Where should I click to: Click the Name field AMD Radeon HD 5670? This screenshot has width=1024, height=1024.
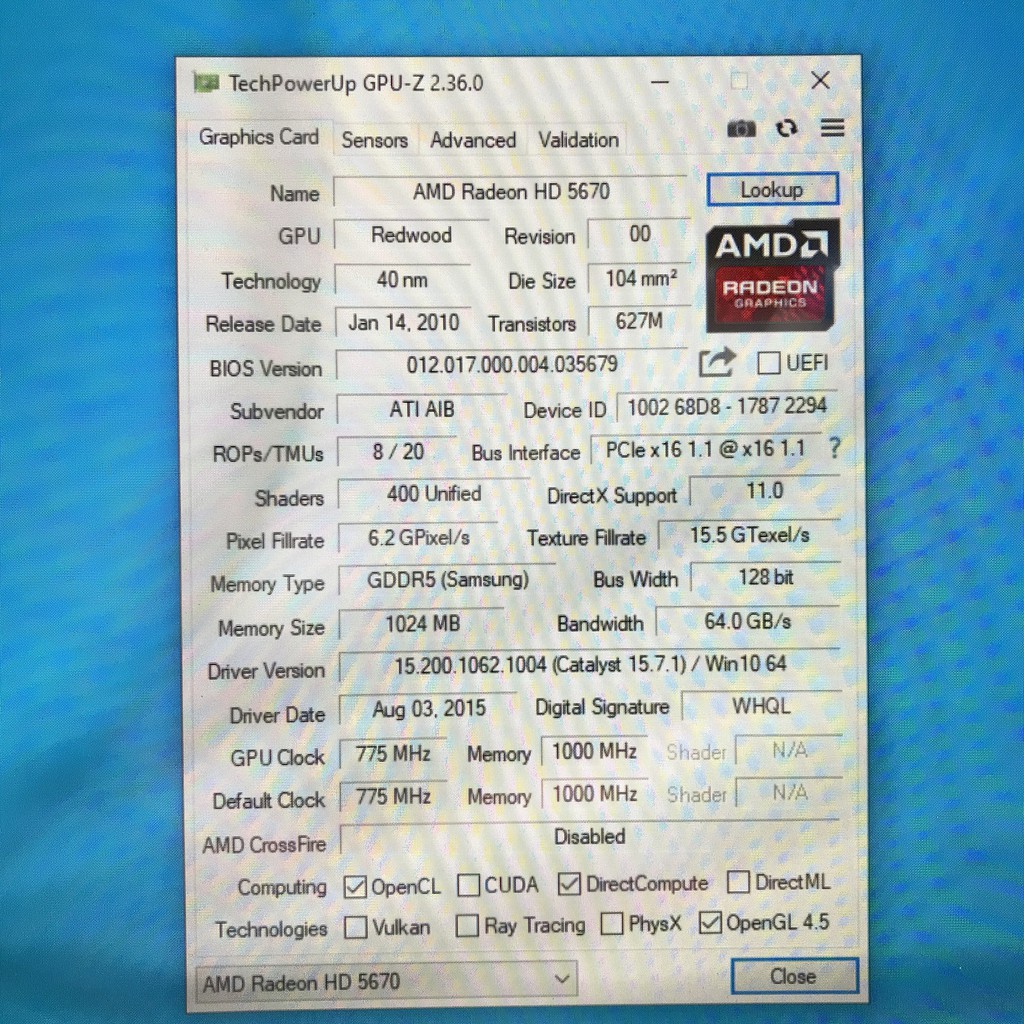point(511,191)
